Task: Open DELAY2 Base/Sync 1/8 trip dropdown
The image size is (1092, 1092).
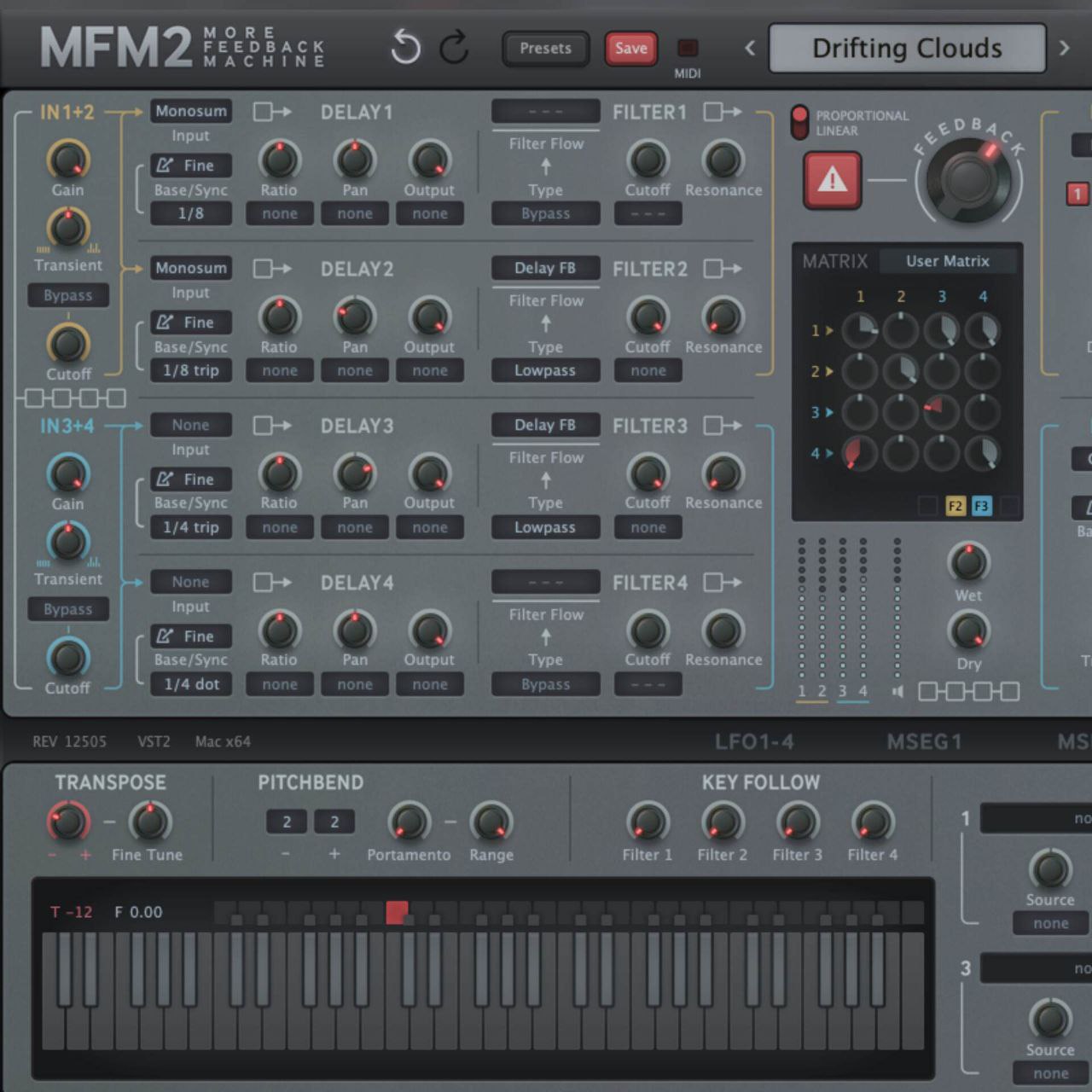Action: click(x=191, y=370)
